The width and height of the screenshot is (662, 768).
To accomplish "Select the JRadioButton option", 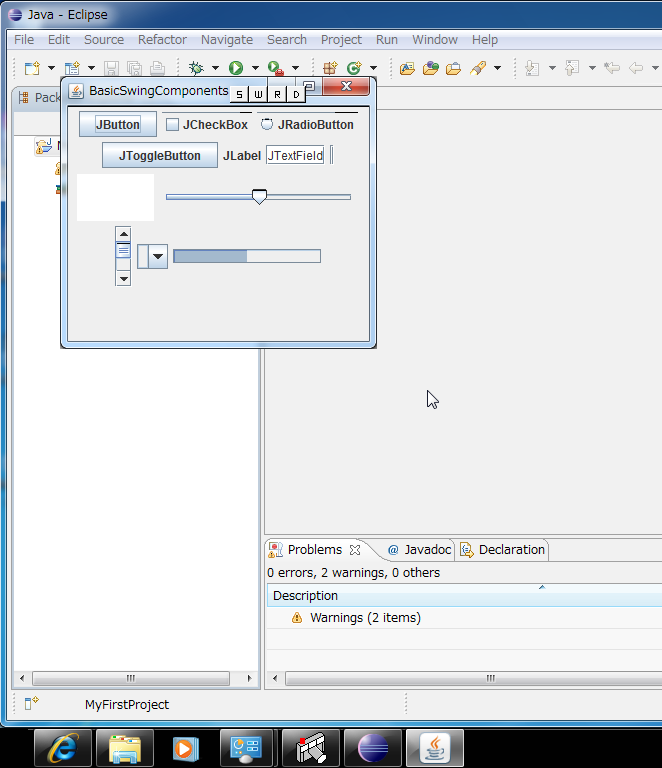I will click(267, 125).
